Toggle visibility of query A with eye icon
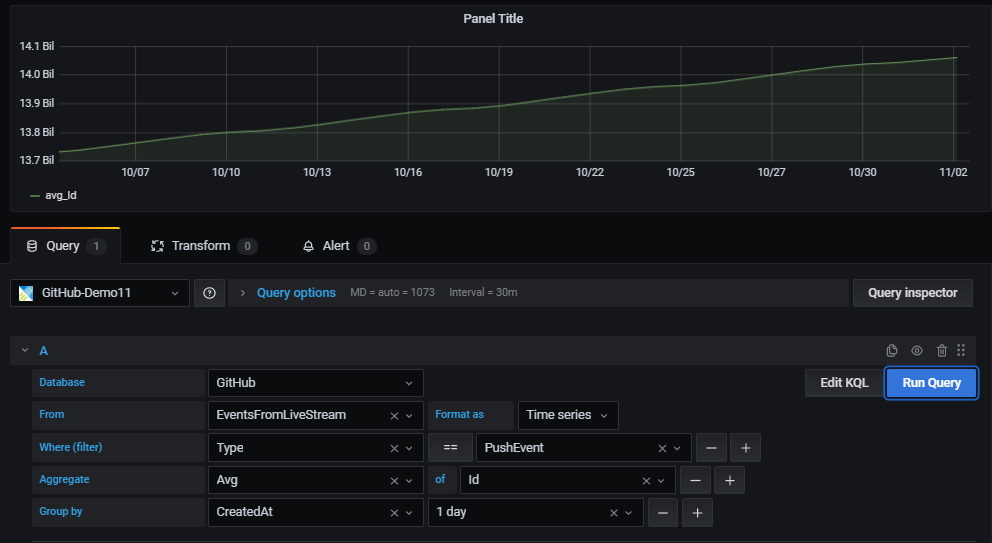992x543 pixels. (x=917, y=350)
